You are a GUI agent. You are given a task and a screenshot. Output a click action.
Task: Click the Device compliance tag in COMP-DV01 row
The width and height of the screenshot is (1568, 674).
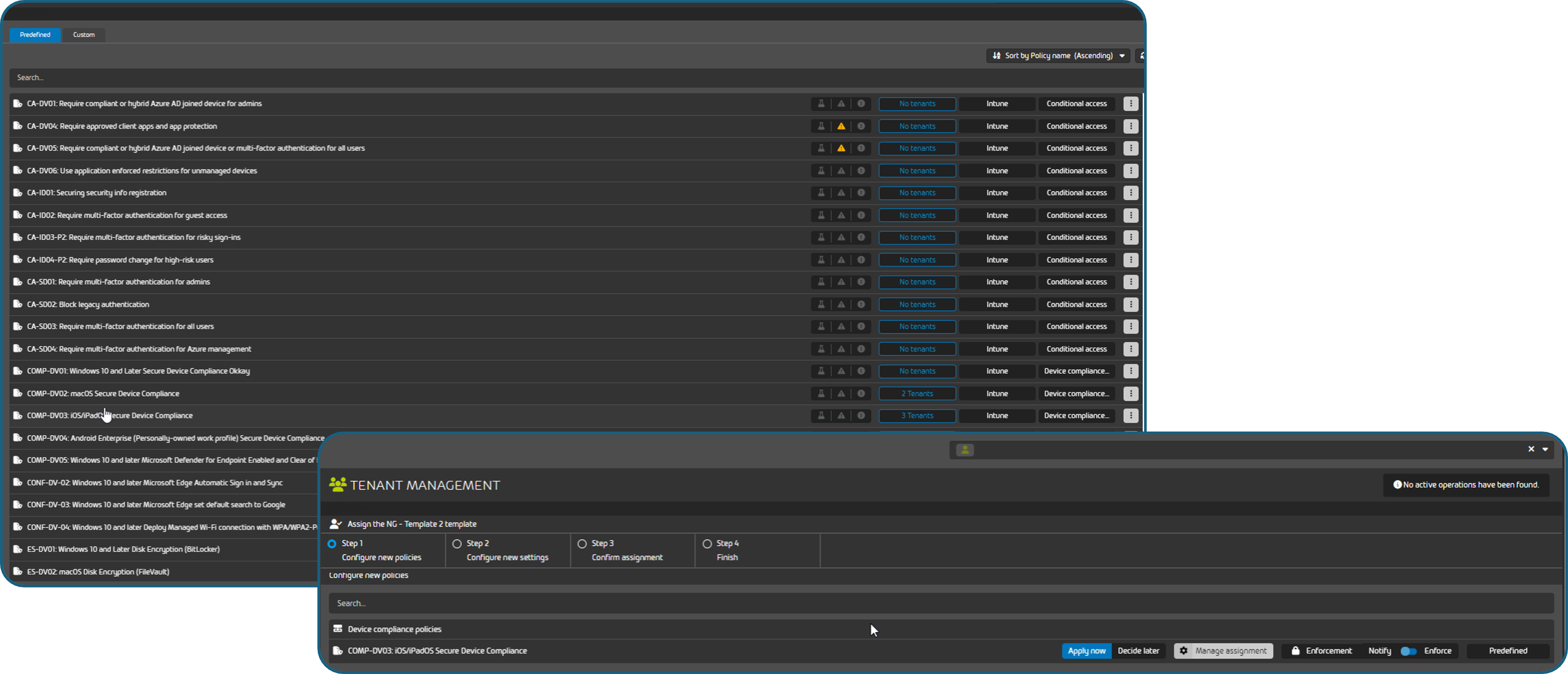pos(1076,371)
